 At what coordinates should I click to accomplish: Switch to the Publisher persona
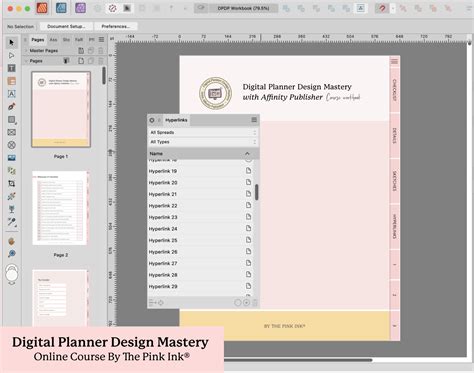42,8
